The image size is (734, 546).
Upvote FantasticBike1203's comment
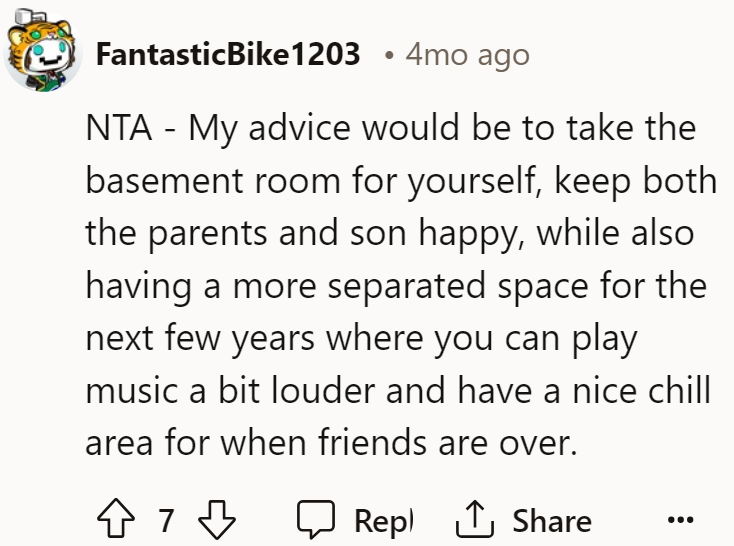116,518
